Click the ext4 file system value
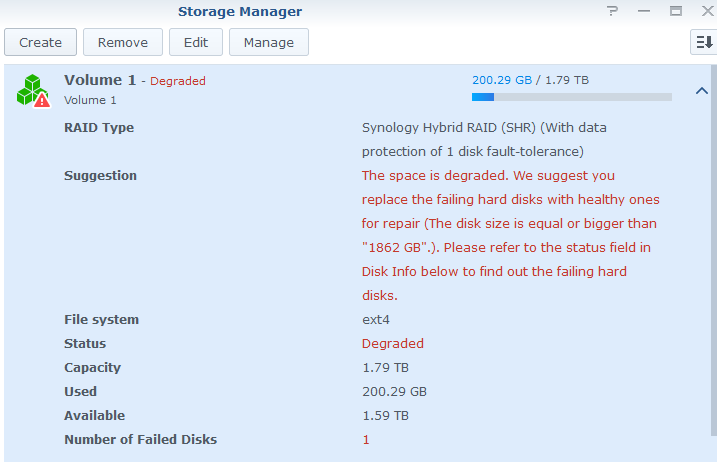This screenshot has height=462, width=717. tap(375, 319)
